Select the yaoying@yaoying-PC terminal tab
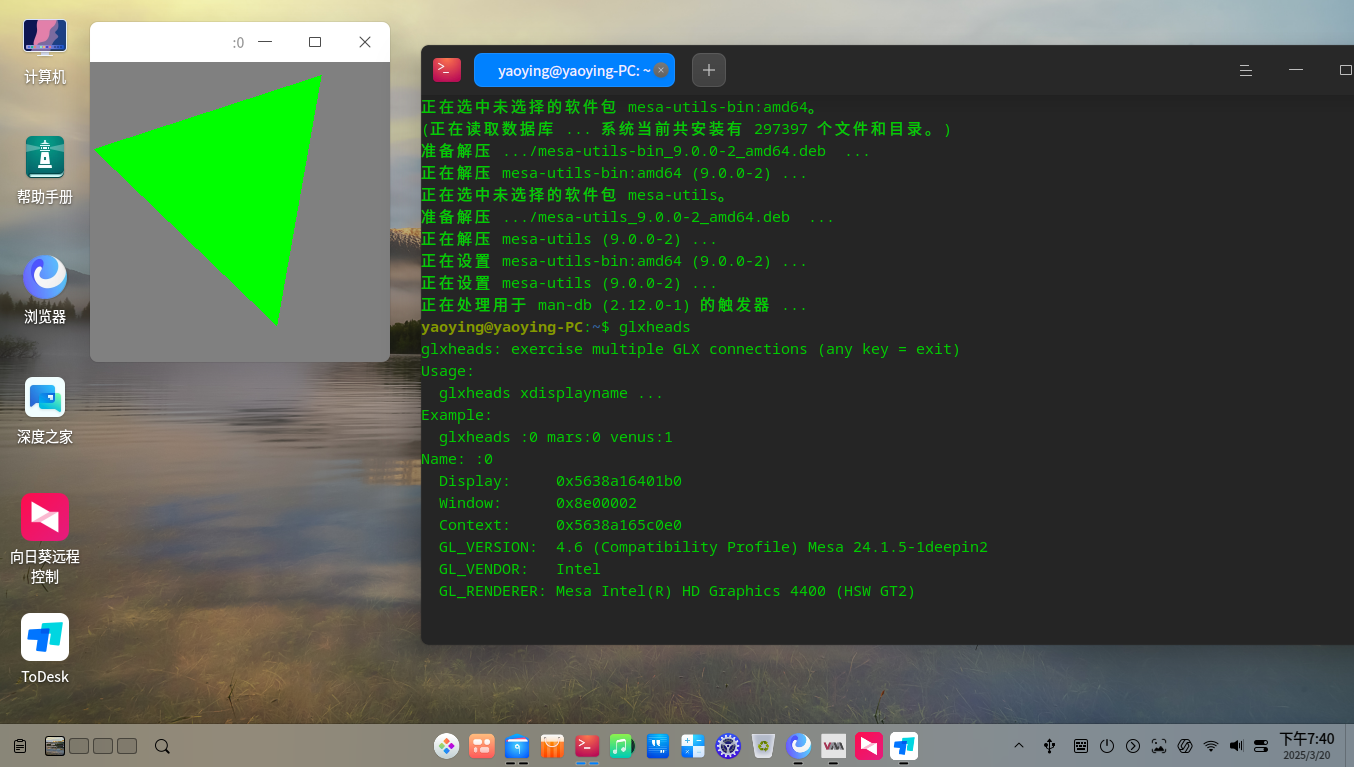 [x=572, y=70]
